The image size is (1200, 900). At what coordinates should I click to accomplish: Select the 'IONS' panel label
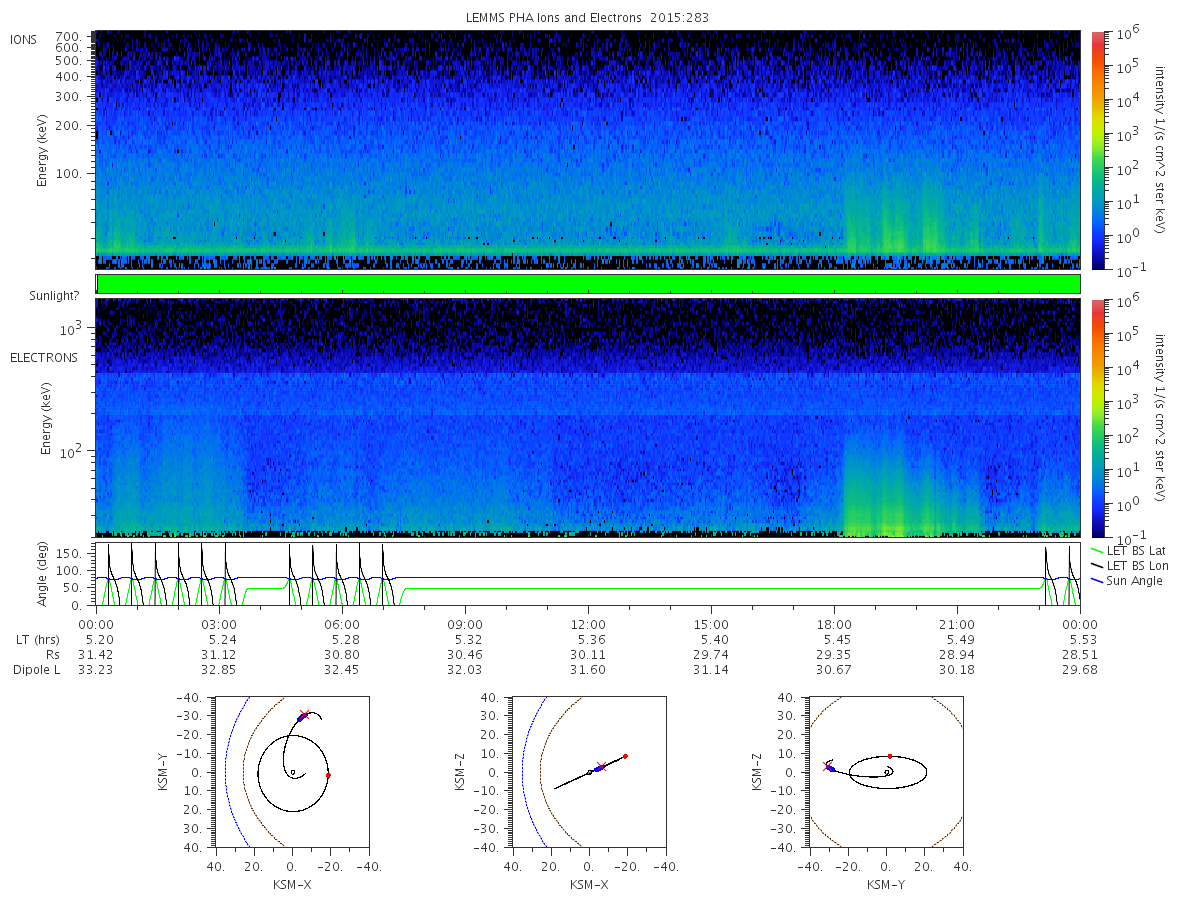pos(24,40)
